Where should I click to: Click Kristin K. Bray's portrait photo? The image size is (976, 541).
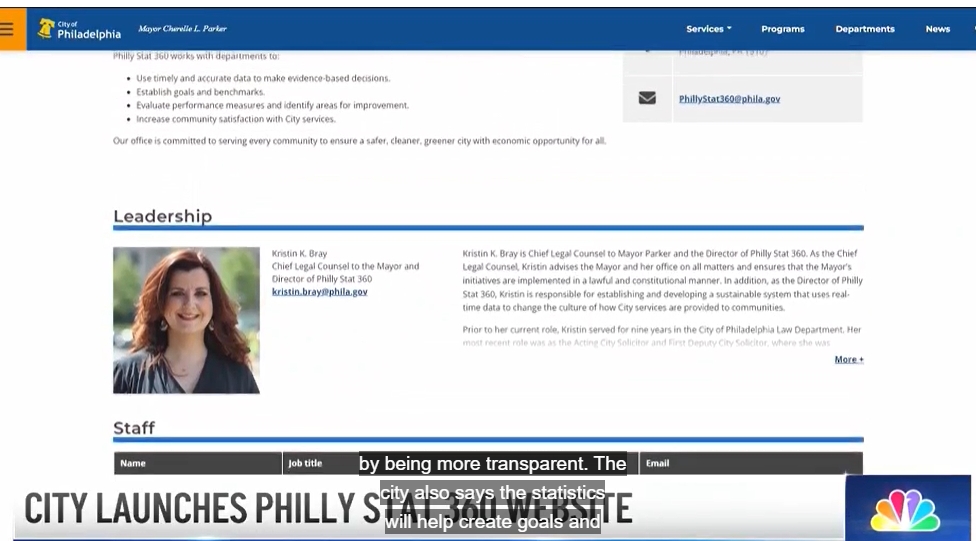click(186, 320)
